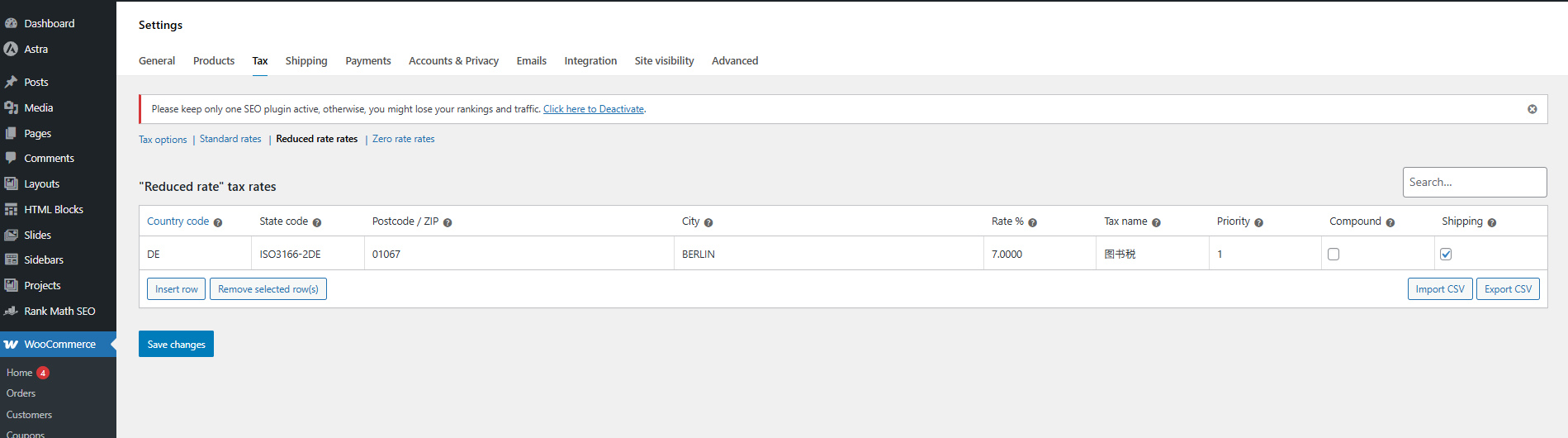Screen dimensions: 1568x438
Task: Click help icon beside Rate %
Action: point(1033,222)
